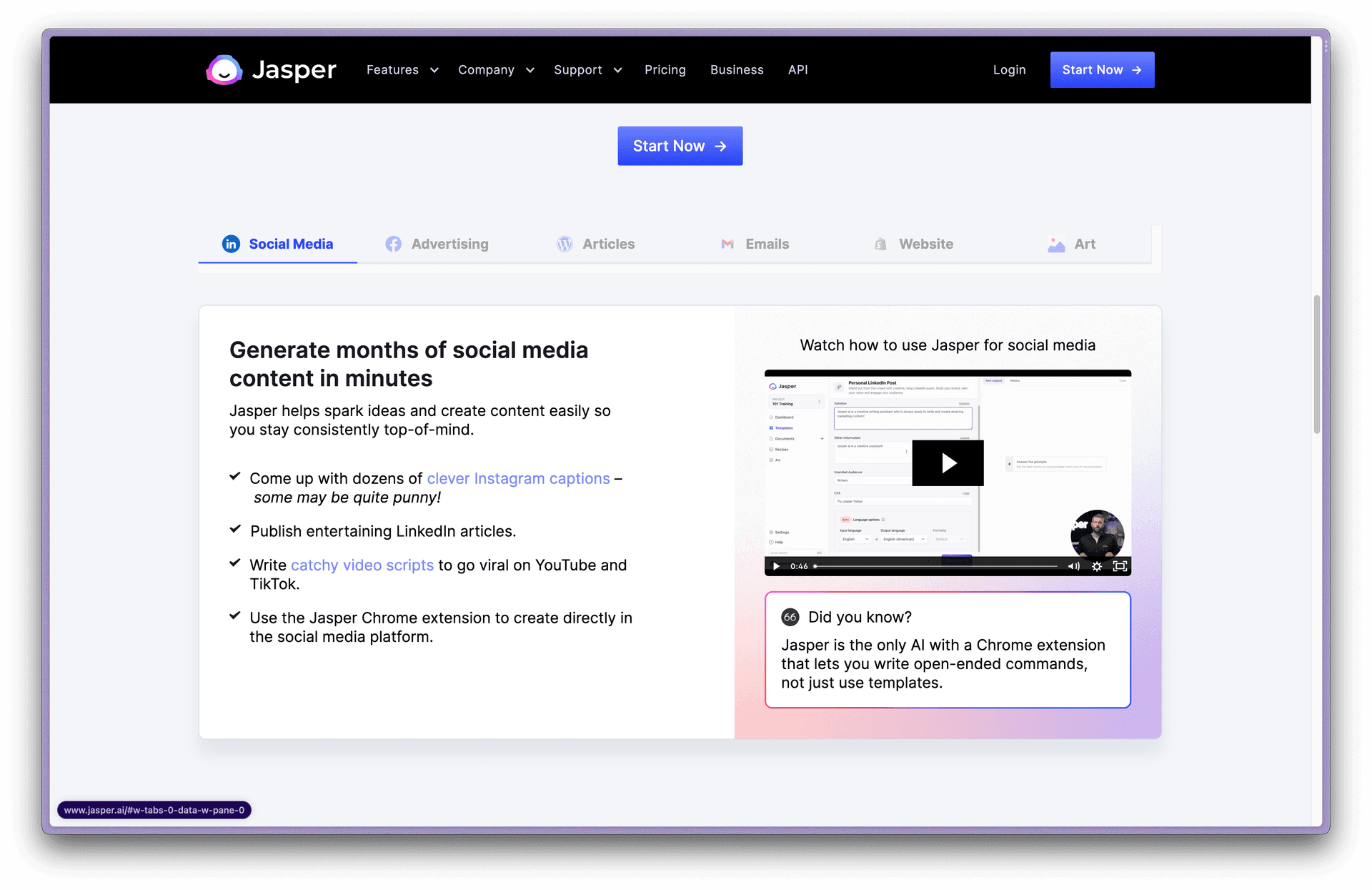Click the Login link

coord(1009,70)
